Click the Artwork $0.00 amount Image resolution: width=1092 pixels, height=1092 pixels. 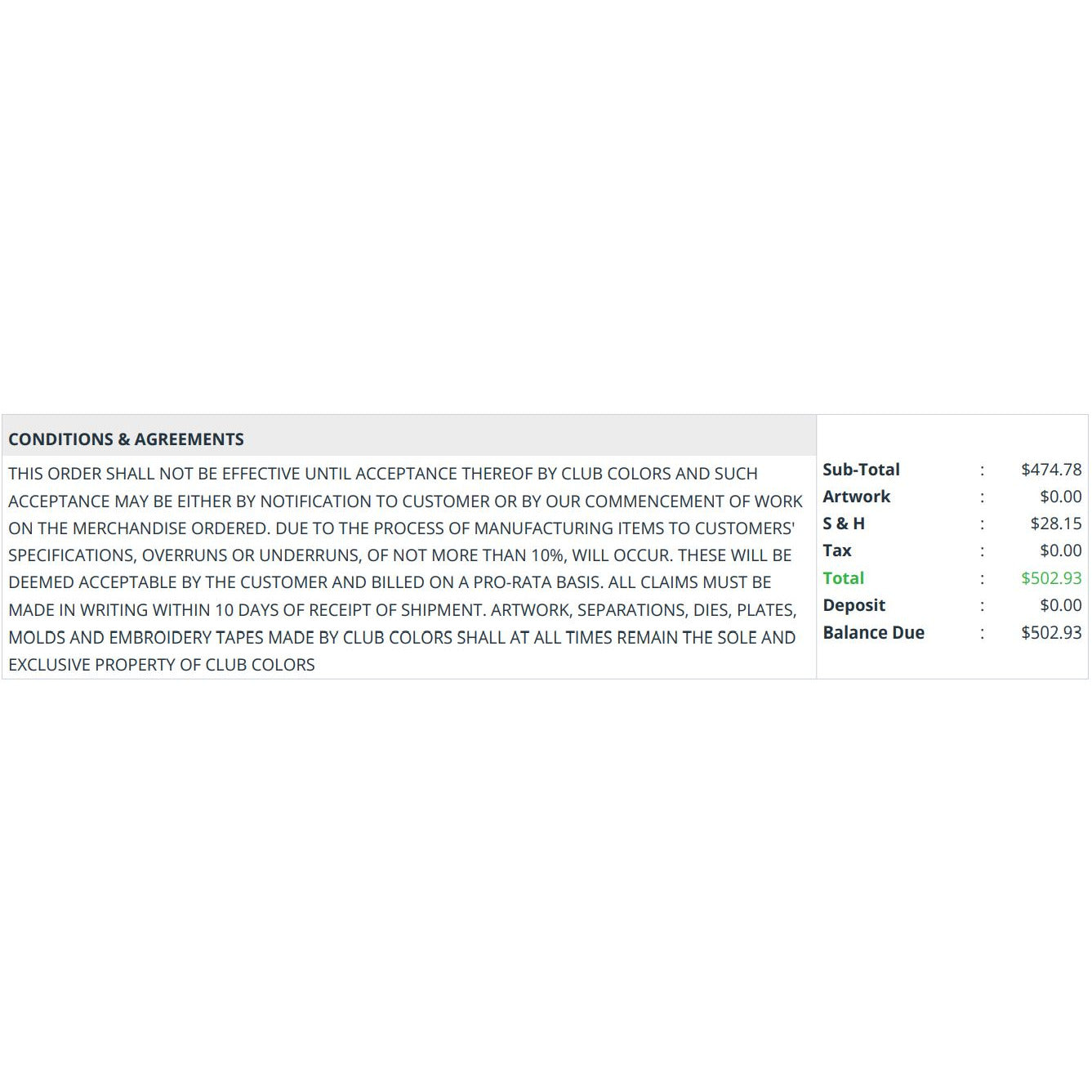pyautogui.click(x=1060, y=497)
